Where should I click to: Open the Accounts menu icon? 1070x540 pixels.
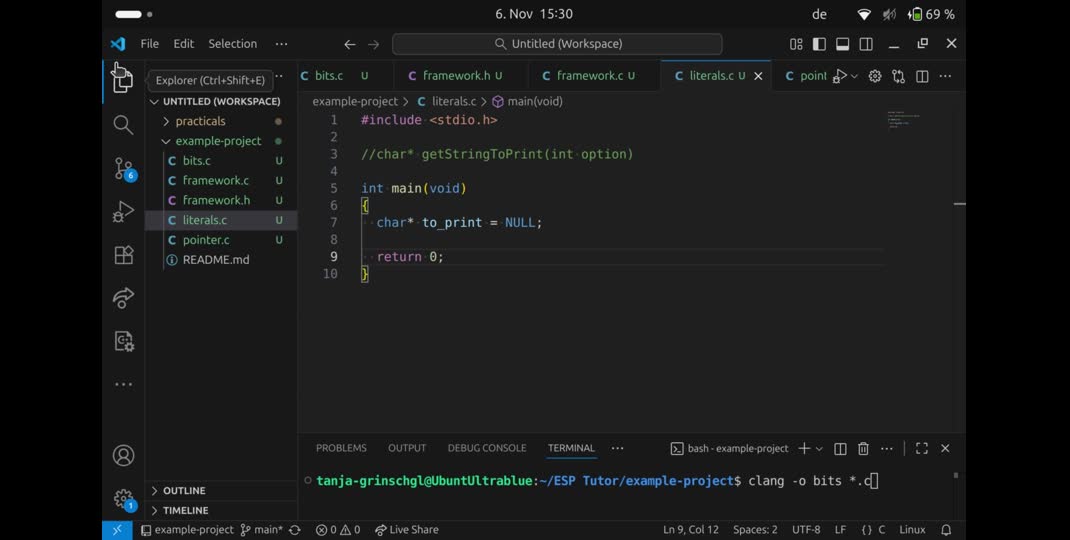click(x=123, y=456)
